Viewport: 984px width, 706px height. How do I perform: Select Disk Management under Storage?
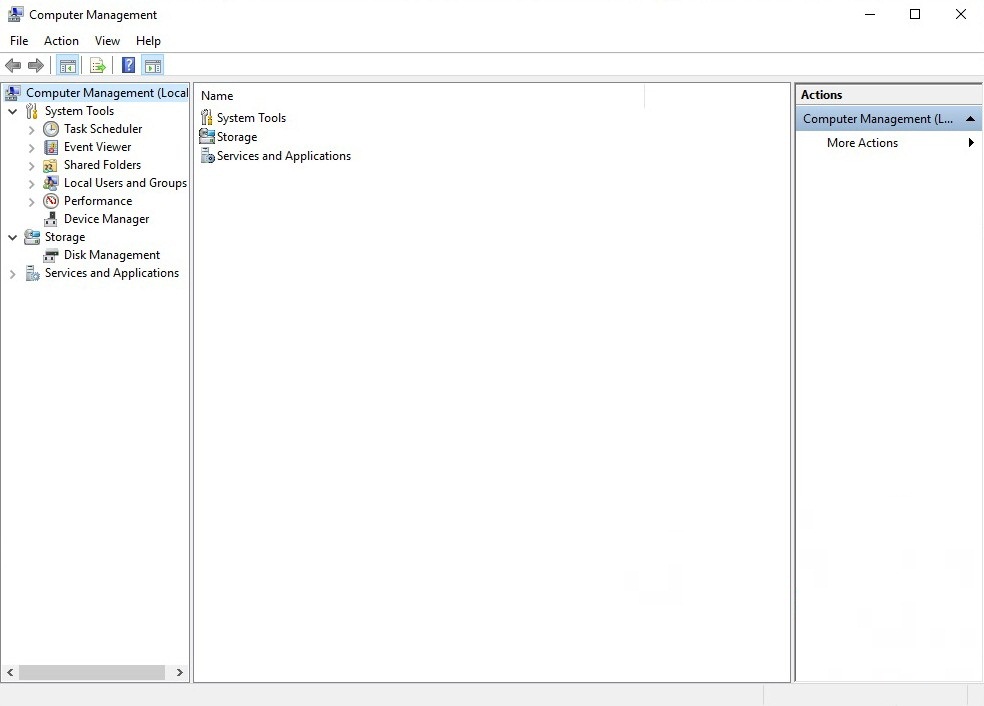click(x=111, y=255)
